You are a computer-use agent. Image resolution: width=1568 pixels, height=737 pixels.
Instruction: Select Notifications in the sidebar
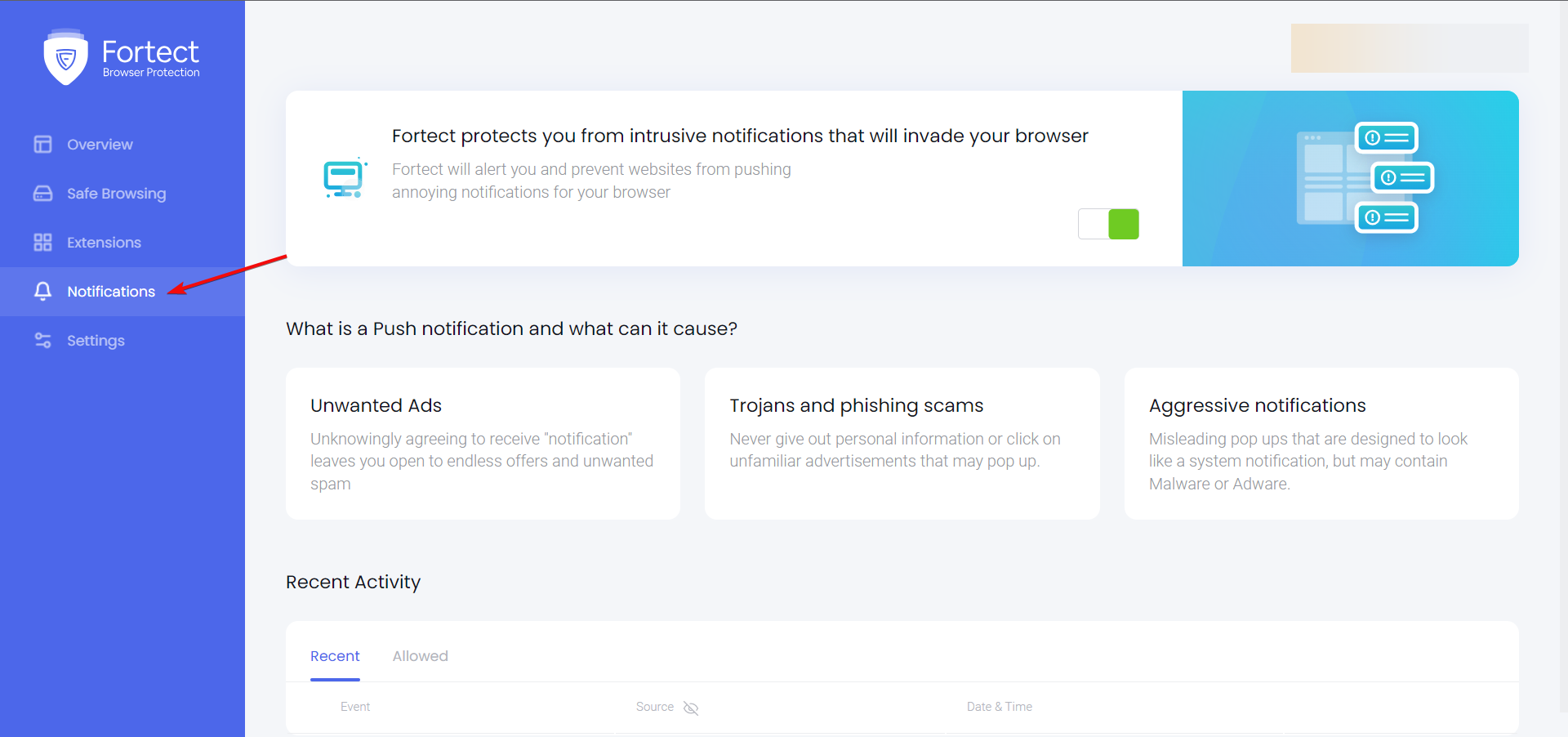(x=122, y=292)
